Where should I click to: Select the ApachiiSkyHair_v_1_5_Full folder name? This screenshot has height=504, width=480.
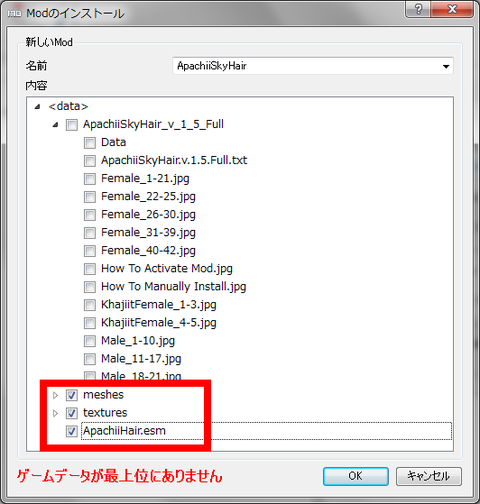pos(153,124)
